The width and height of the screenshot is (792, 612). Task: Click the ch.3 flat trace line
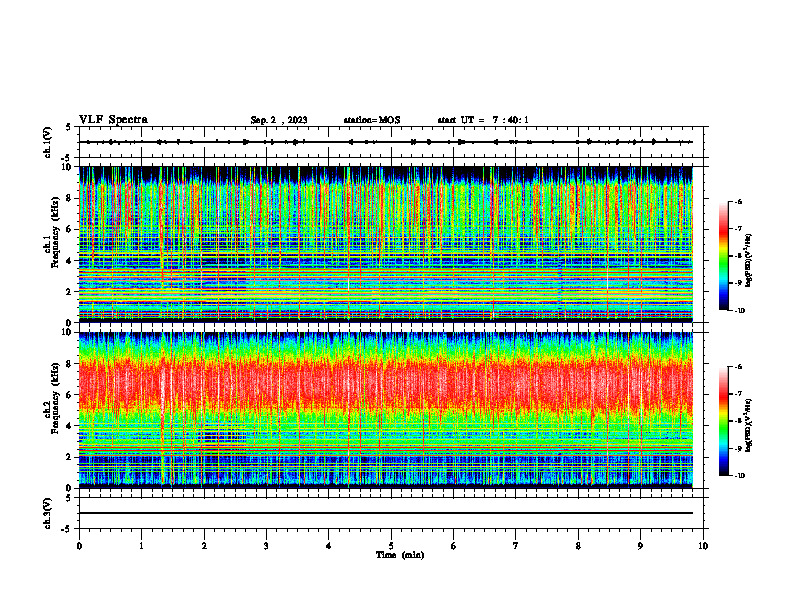pos(386,513)
